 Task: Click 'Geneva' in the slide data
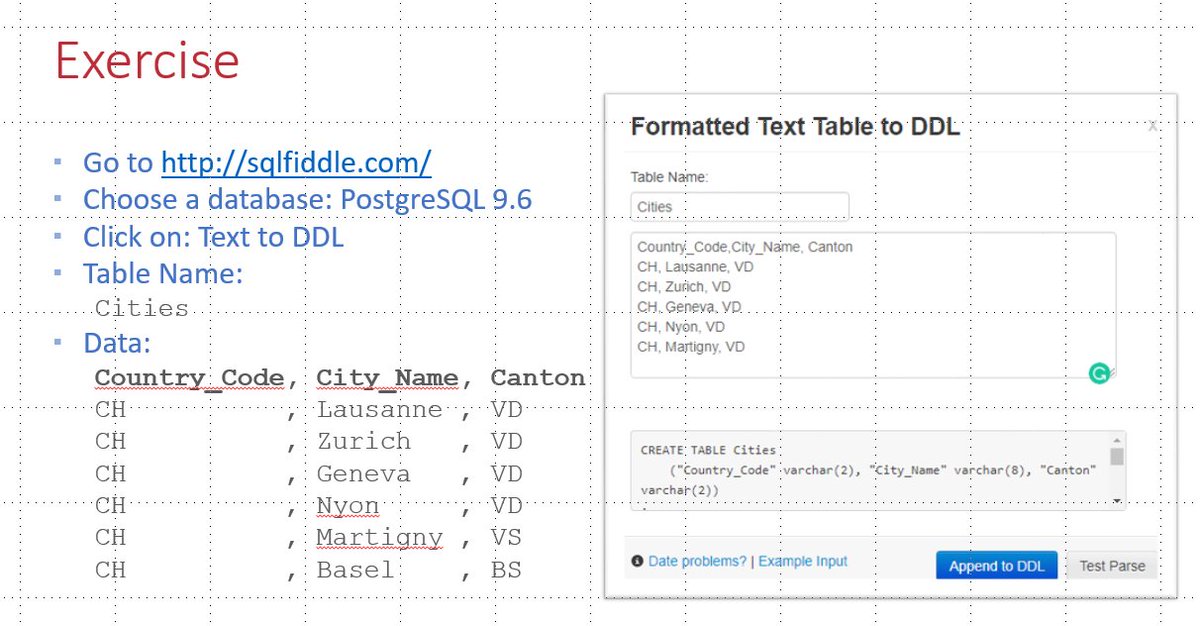(363, 474)
